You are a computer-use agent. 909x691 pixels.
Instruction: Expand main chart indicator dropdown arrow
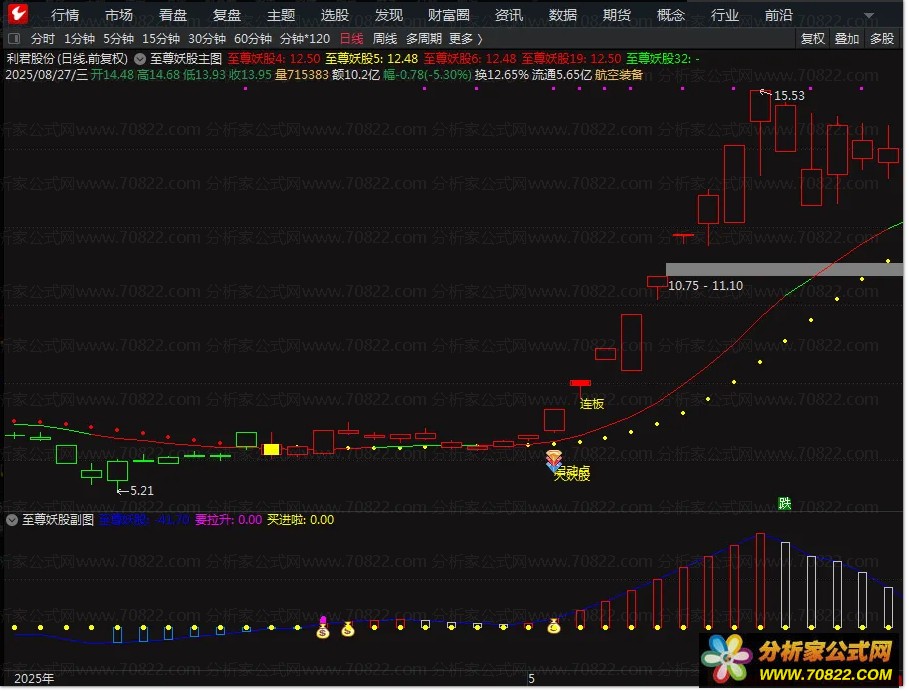(140, 59)
